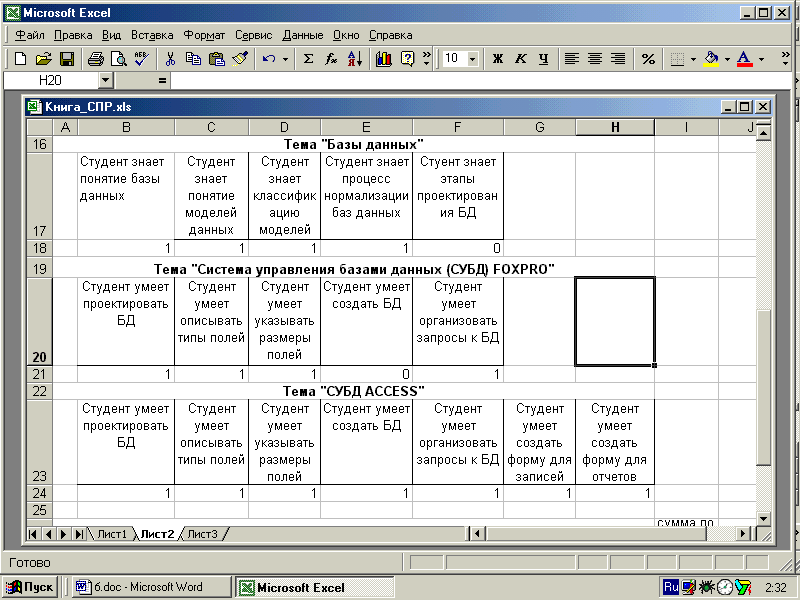Align text right
Image resolution: width=800 pixels, height=600 pixels.
[618, 59]
